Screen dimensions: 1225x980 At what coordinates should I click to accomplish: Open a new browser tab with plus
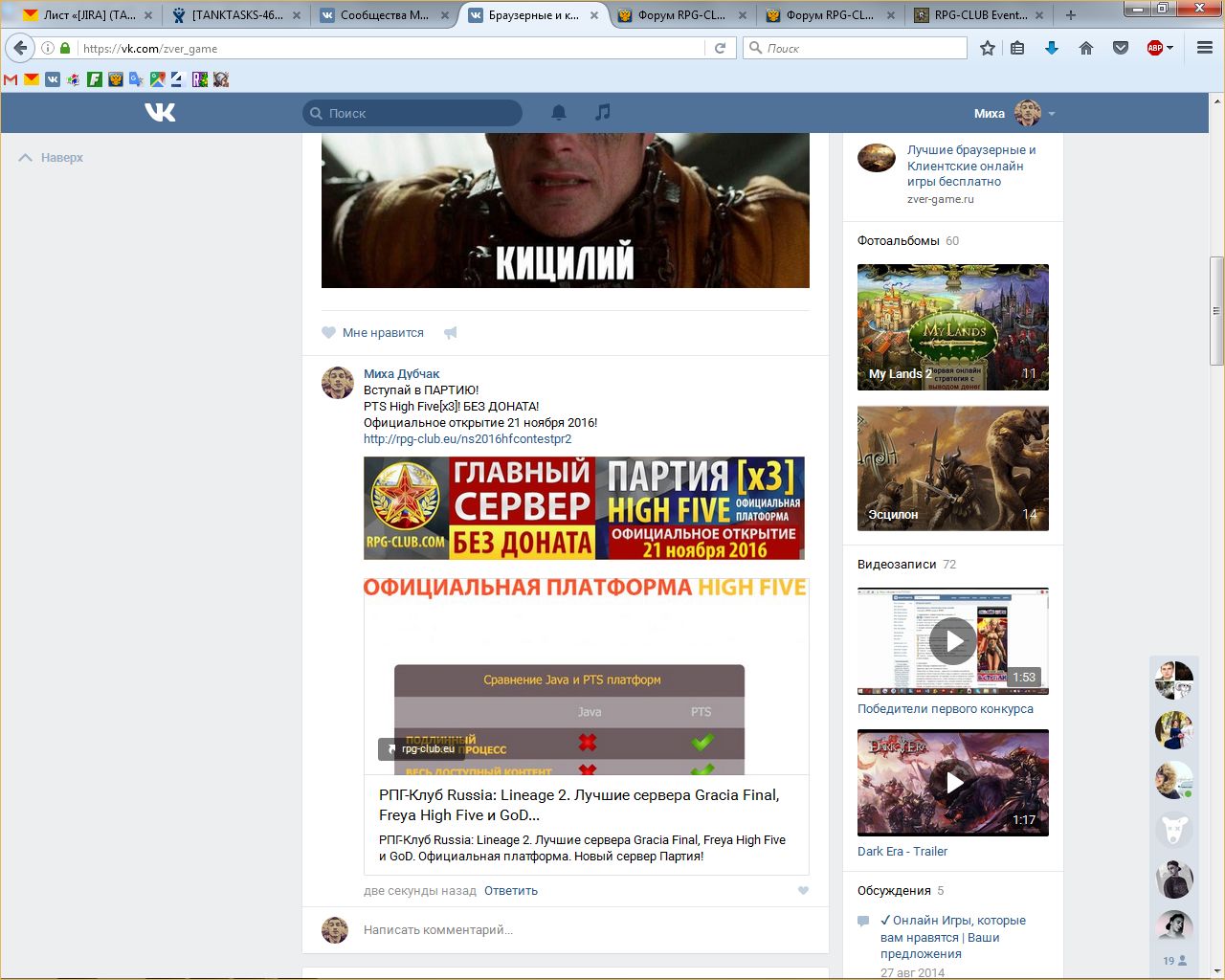click(1071, 15)
